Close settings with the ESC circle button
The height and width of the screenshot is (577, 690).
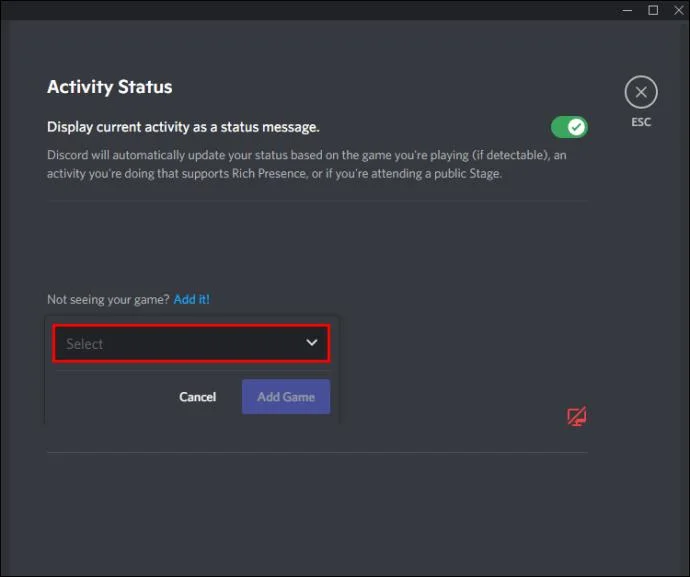tap(641, 92)
